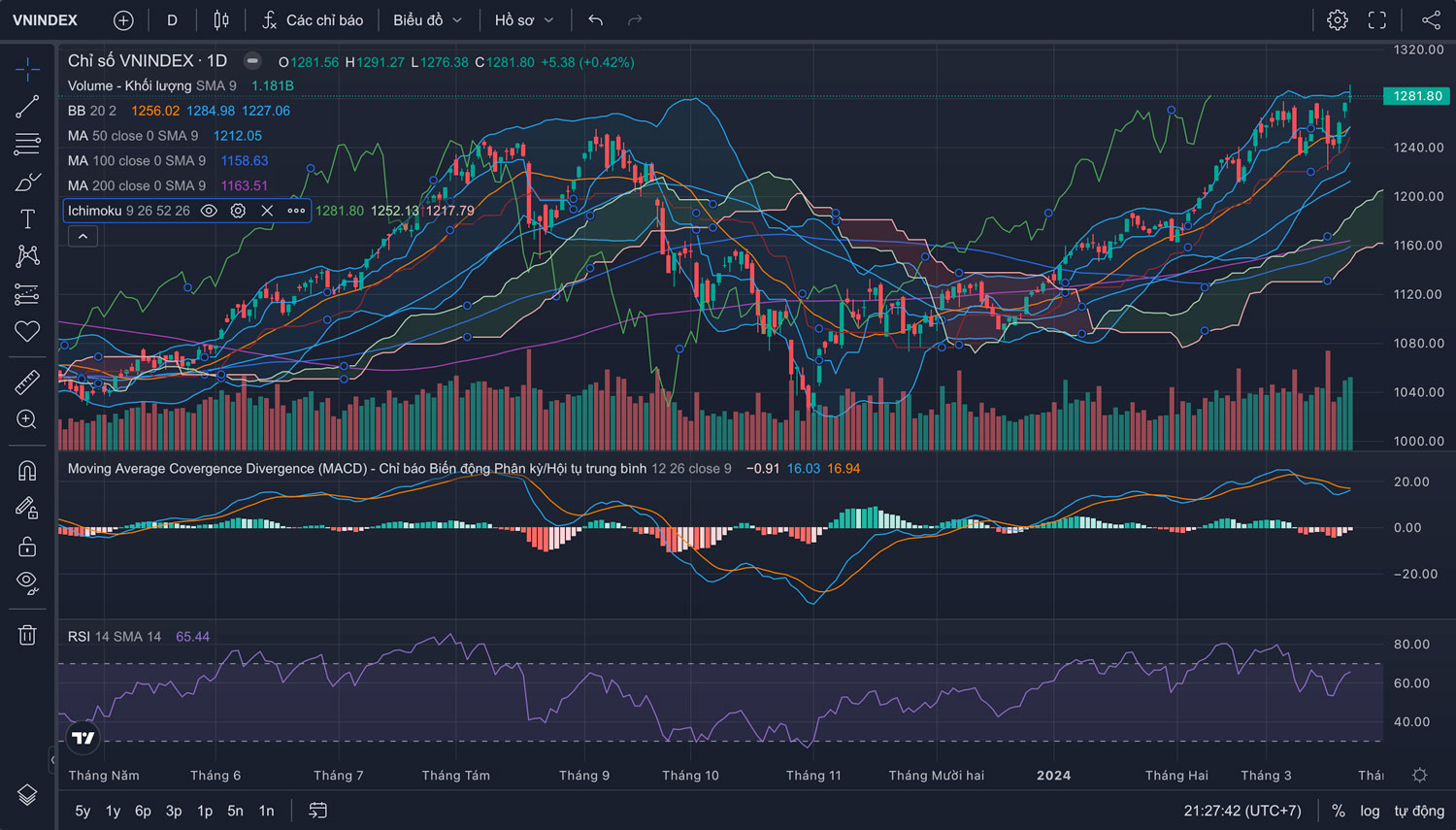
Task: Select the text annotation tool
Action: point(27,218)
